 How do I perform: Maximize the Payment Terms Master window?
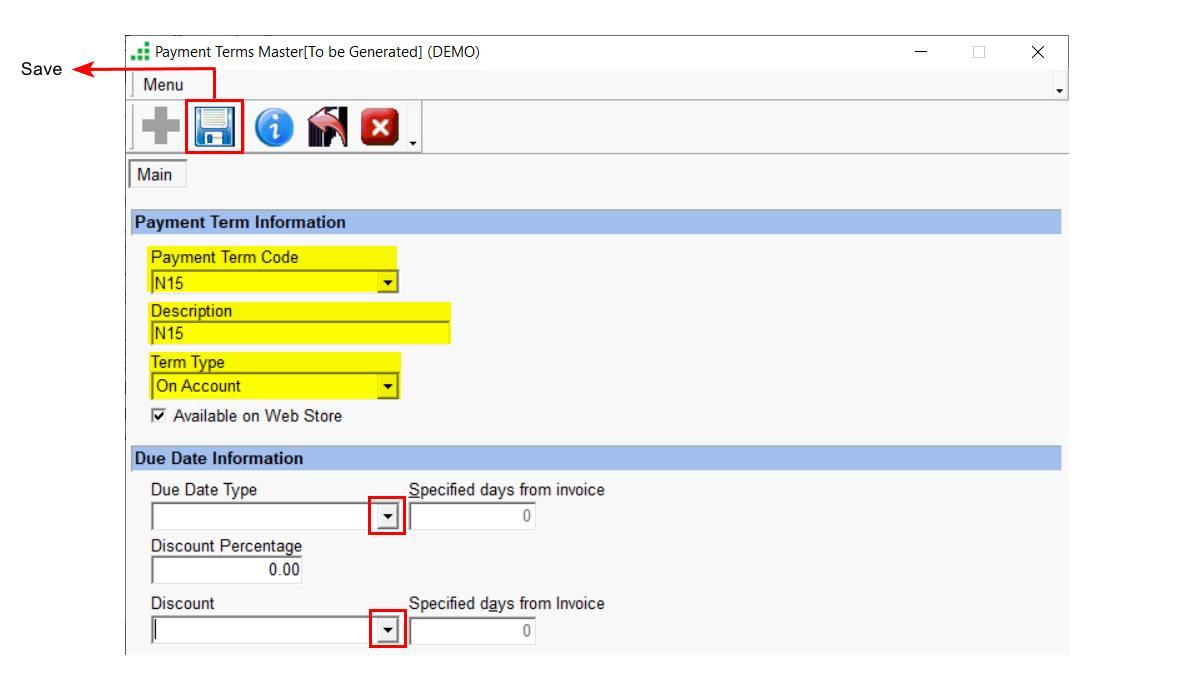[979, 52]
